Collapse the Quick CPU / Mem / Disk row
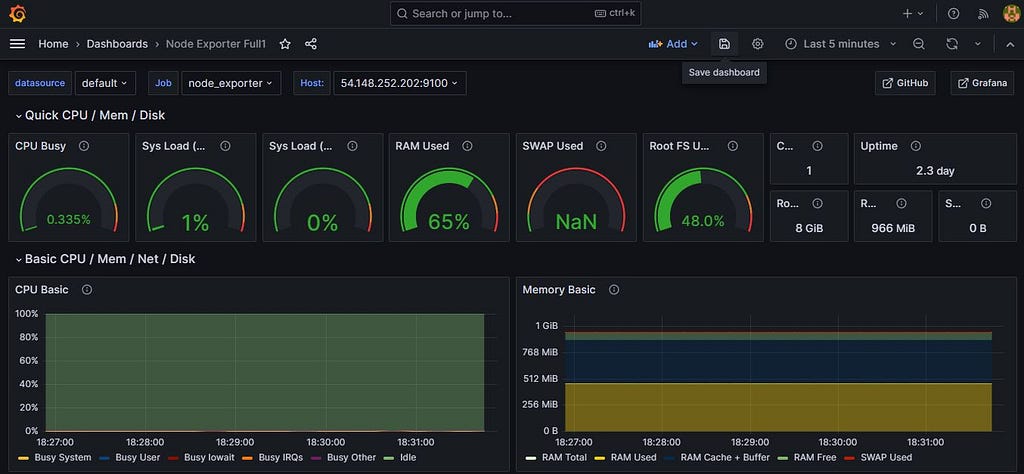Image resolution: width=1024 pixels, height=474 pixels. (90, 115)
